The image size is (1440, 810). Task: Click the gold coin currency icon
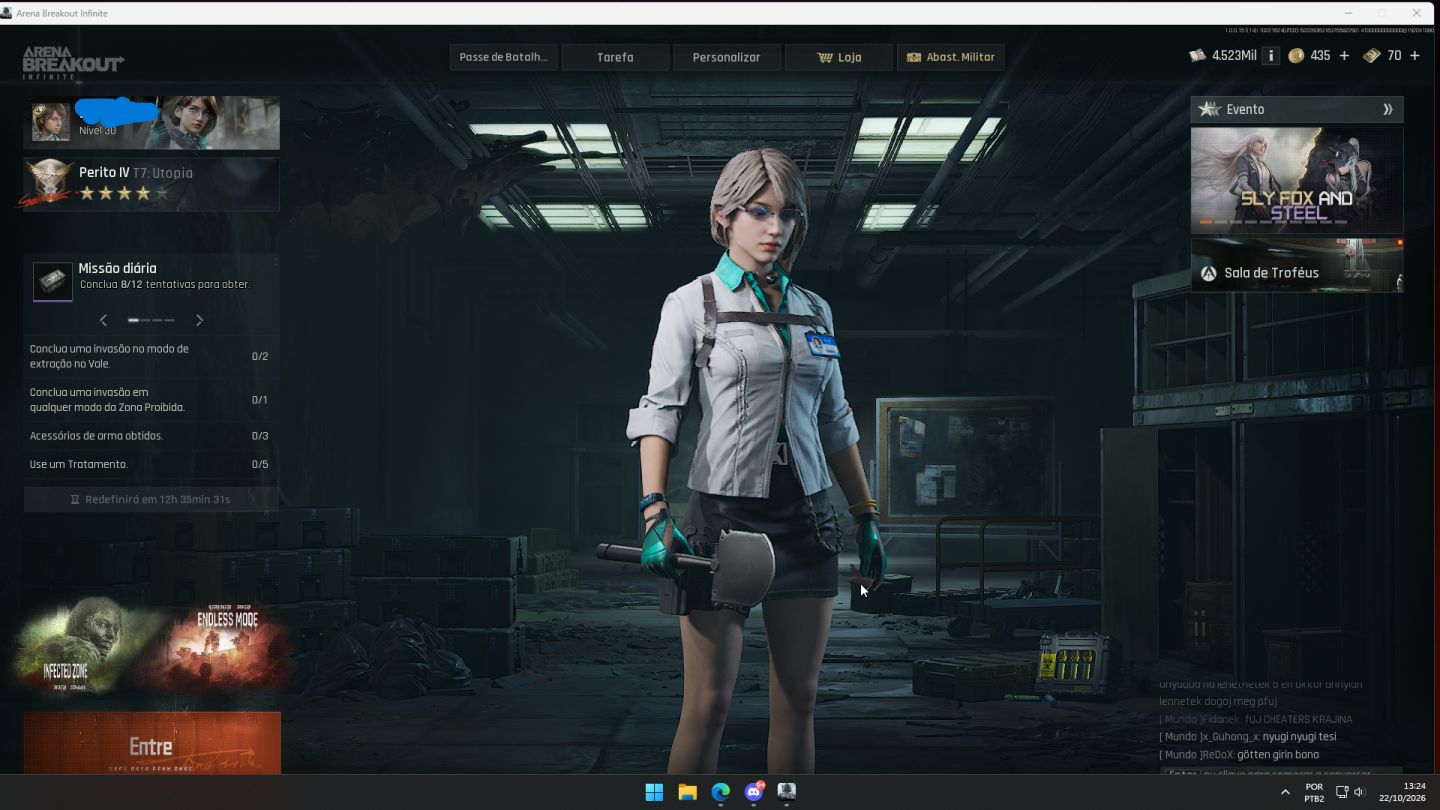(x=1296, y=56)
